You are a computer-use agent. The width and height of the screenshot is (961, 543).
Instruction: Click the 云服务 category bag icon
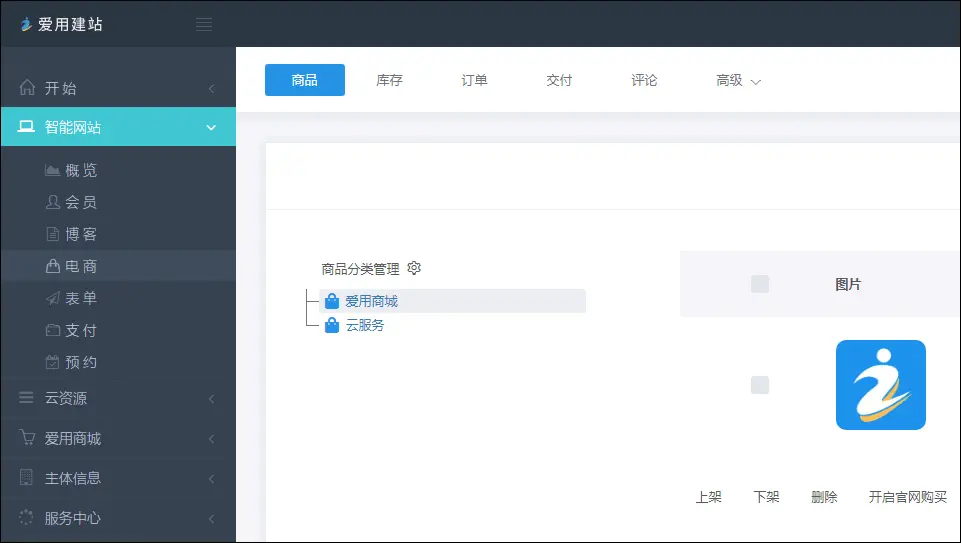click(332, 325)
